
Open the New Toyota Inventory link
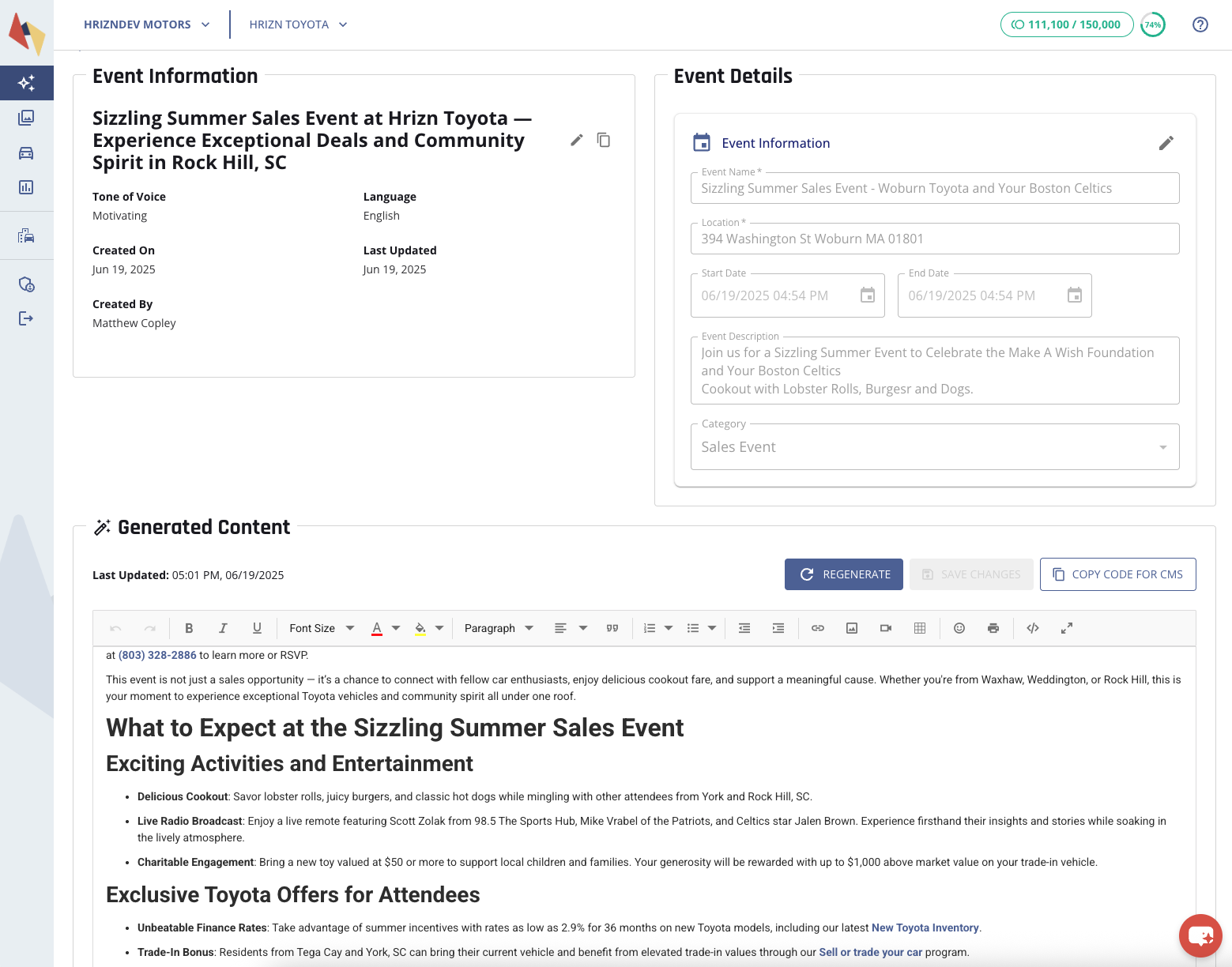click(925, 927)
